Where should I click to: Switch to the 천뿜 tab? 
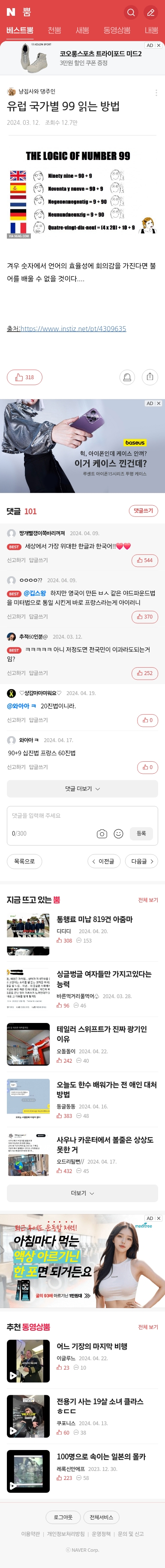tap(54, 30)
